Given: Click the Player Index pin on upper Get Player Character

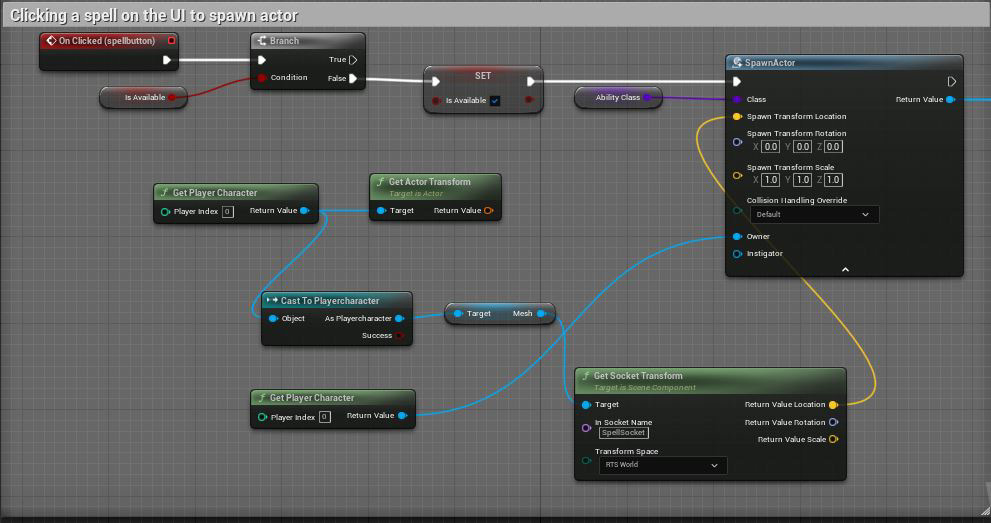Looking at the screenshot, I should click(x=165, y=212).
